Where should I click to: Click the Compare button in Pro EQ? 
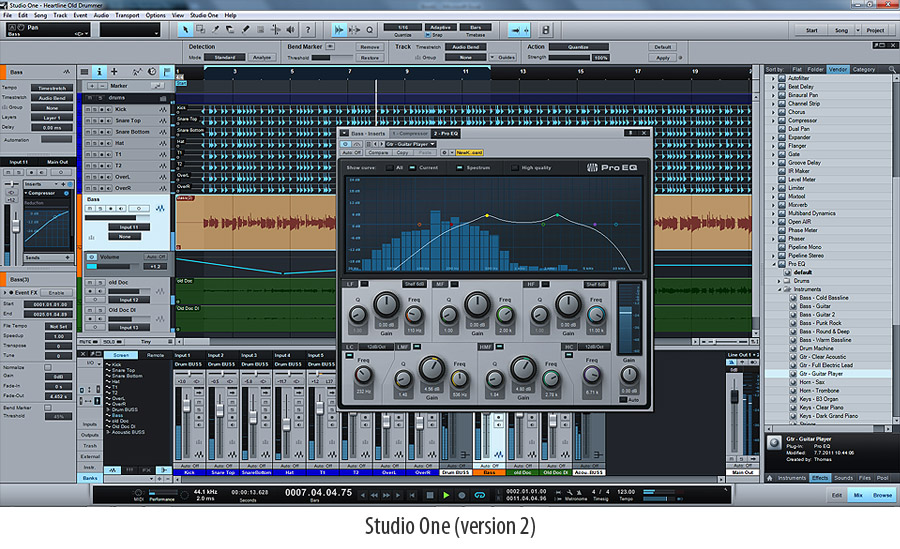(x=378, y=153)
